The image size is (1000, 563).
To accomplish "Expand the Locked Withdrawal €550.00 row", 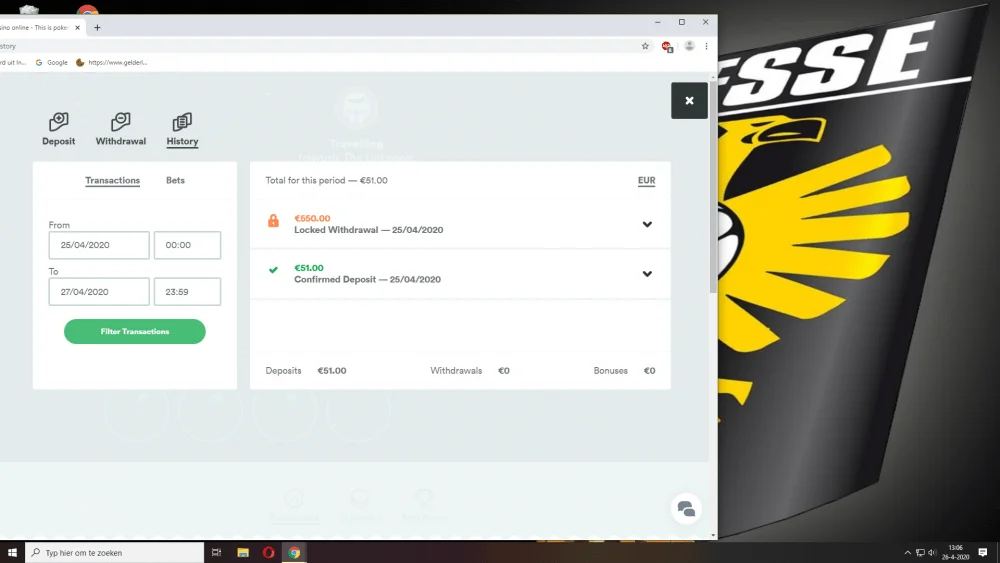I will tap(647, 224).
